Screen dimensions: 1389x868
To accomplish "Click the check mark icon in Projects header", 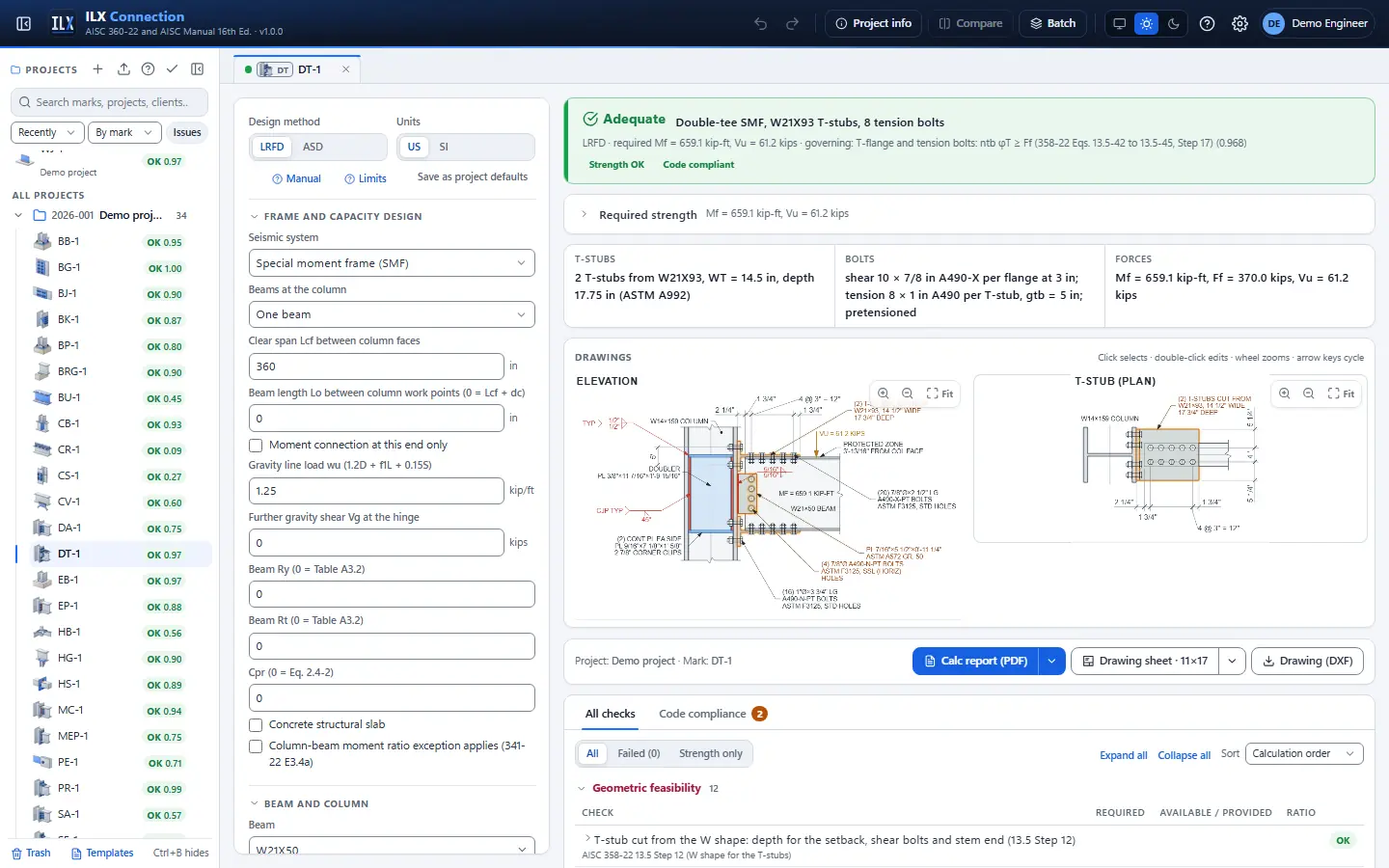I will (172, 69).
